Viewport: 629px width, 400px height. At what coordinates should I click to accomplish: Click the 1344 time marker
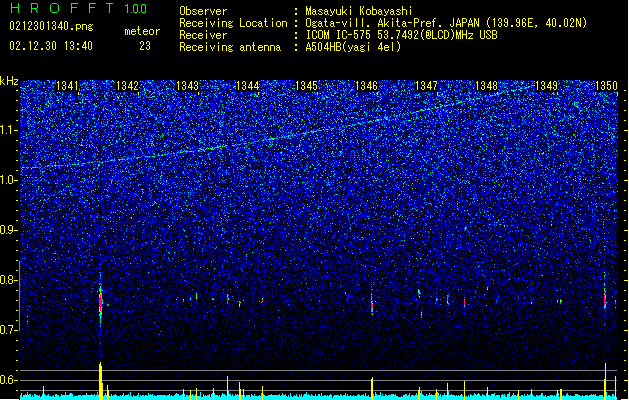[248, 86]
